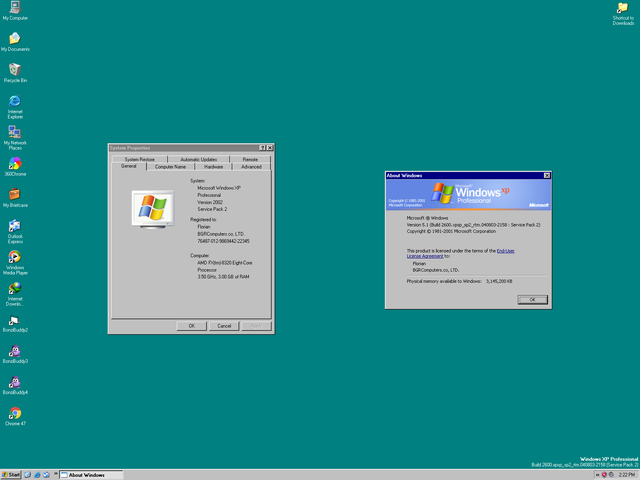
Task: Click the round gray tray icon beside the clock
Action: tap(611, 475)
